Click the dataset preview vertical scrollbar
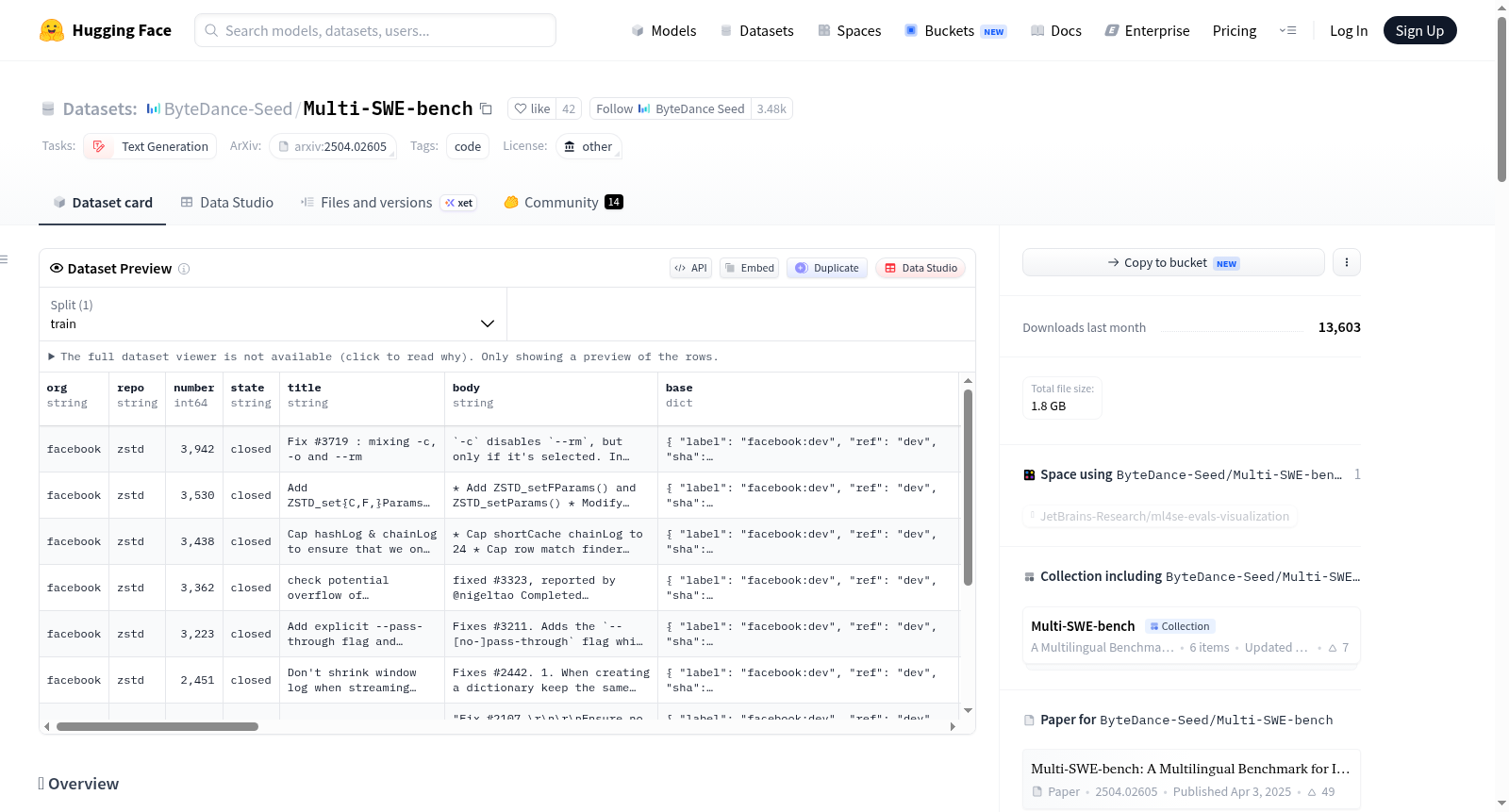The image size is (1509, 812). click(x=968, y=488)
